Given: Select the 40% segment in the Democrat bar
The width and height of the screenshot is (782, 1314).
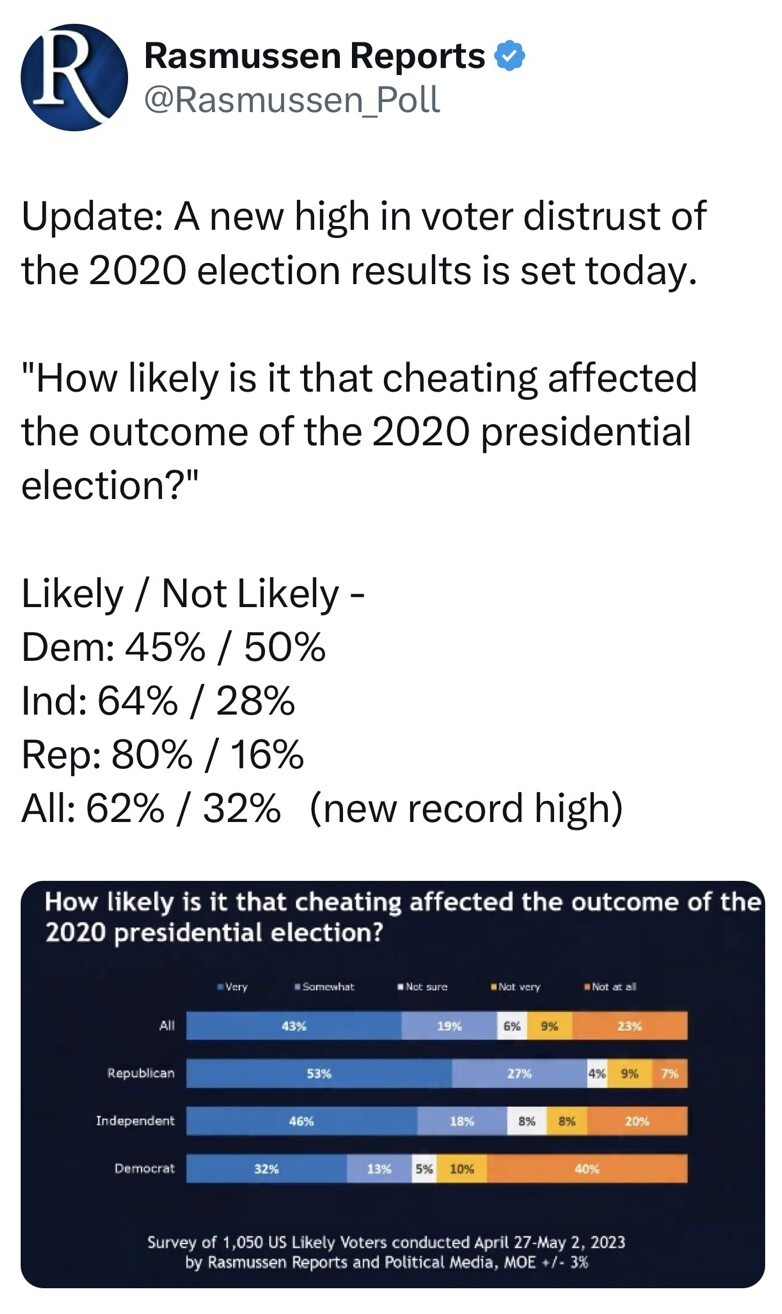Looking at the screenshot, I should (586, 1168).
